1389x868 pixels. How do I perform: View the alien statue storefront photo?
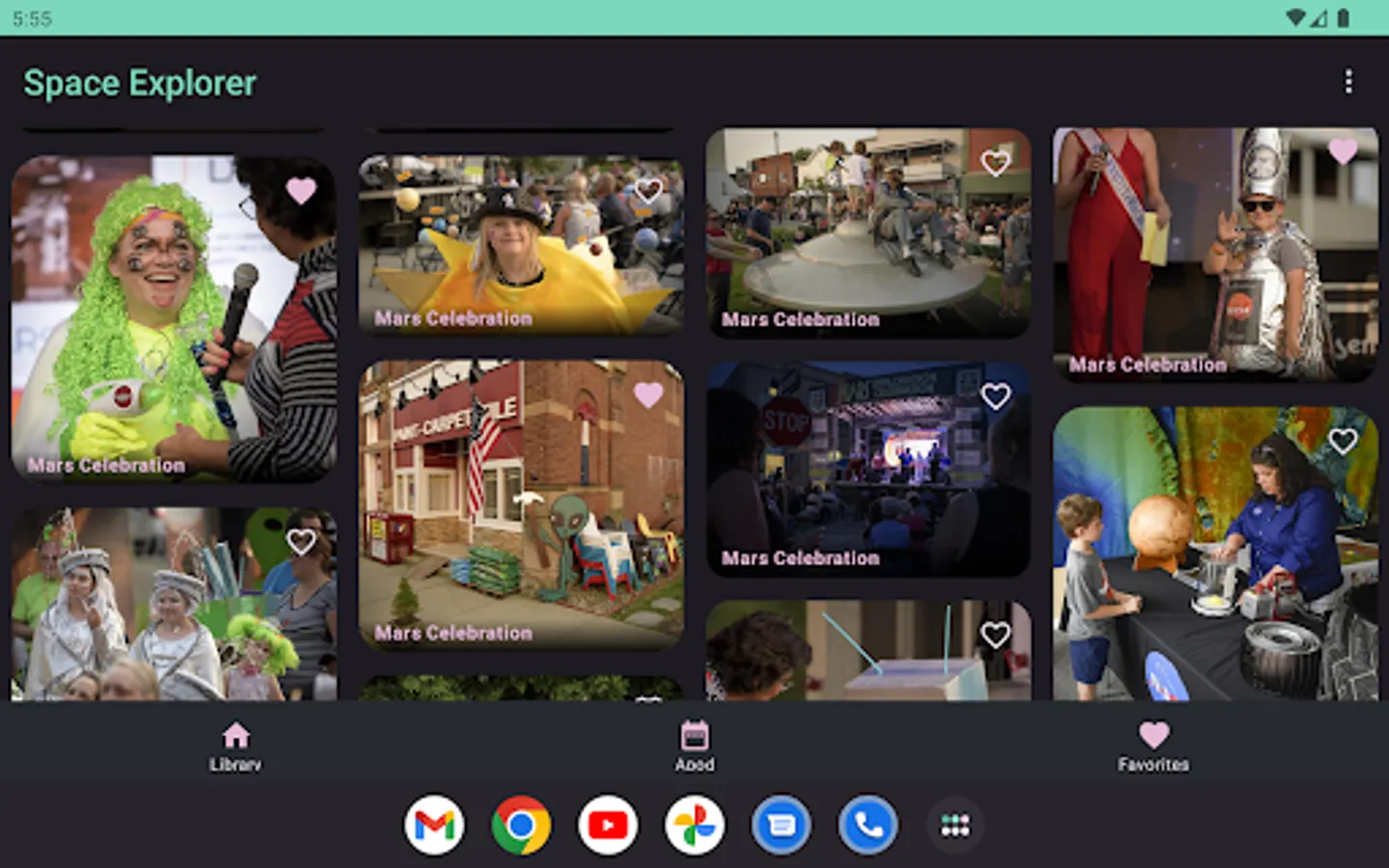point(521,505)
